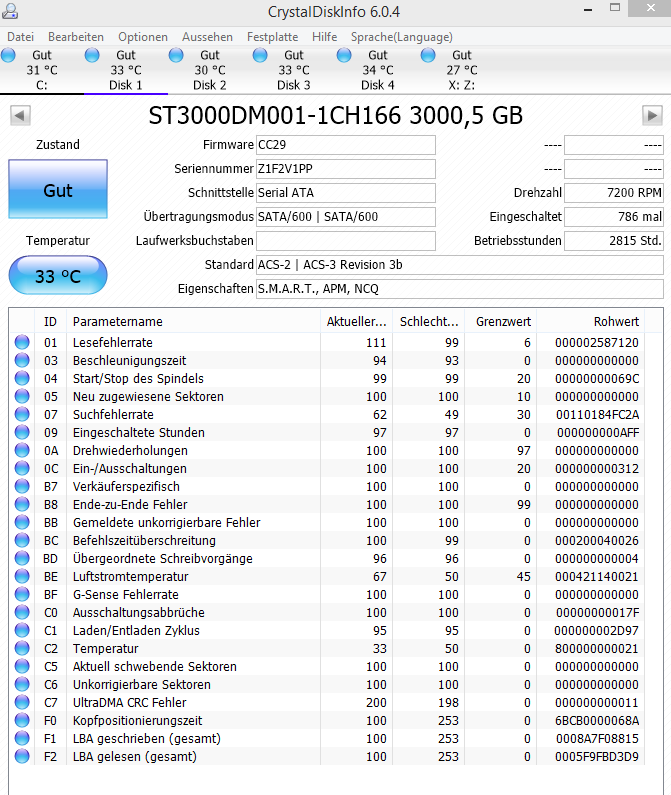This screenshot has height=795, width=671.
Task: Go to next disk with right arrow
Action: (x=652, y=115)
